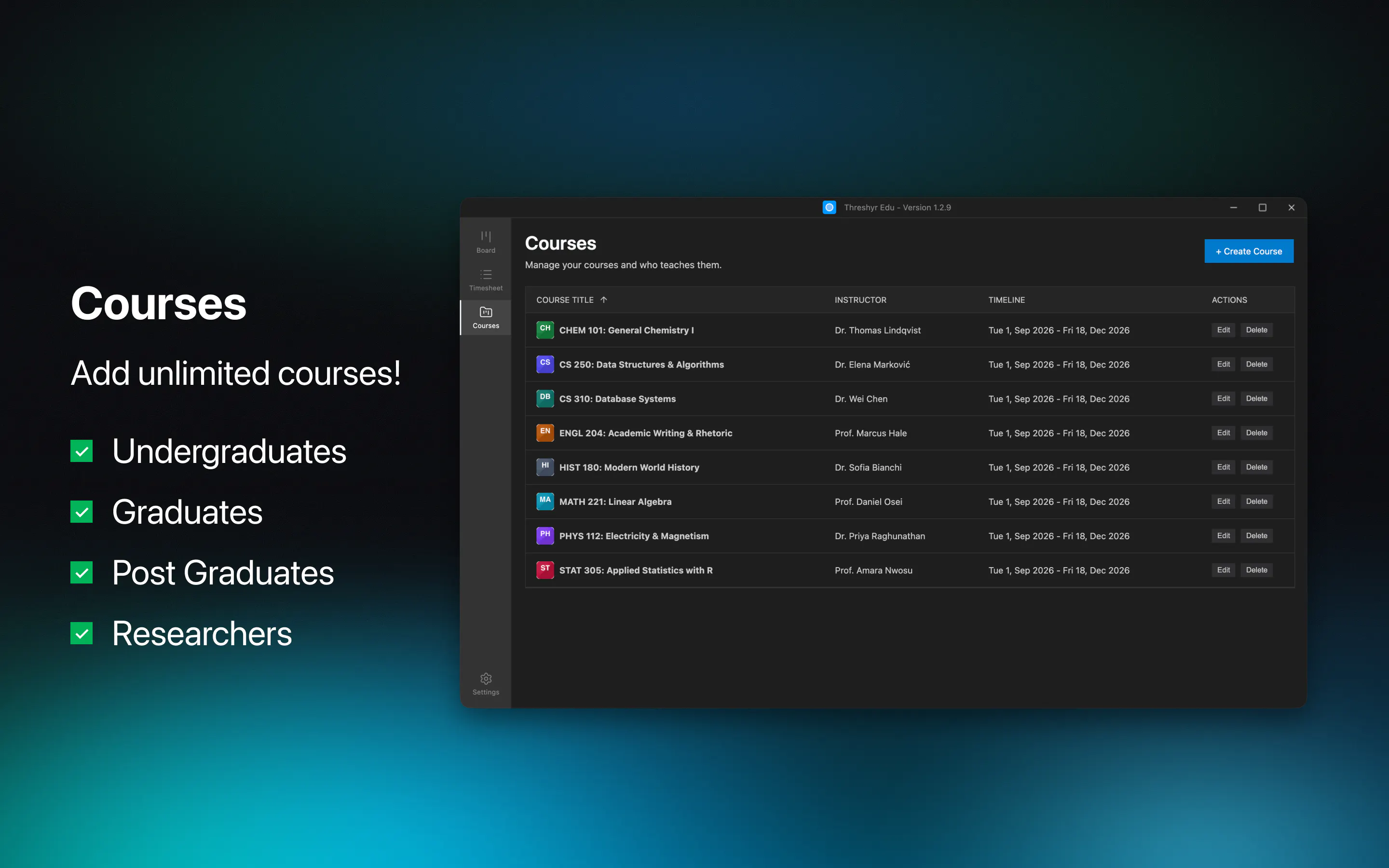Minimize the Threshyr Edu window

[x=1233, y=207]
